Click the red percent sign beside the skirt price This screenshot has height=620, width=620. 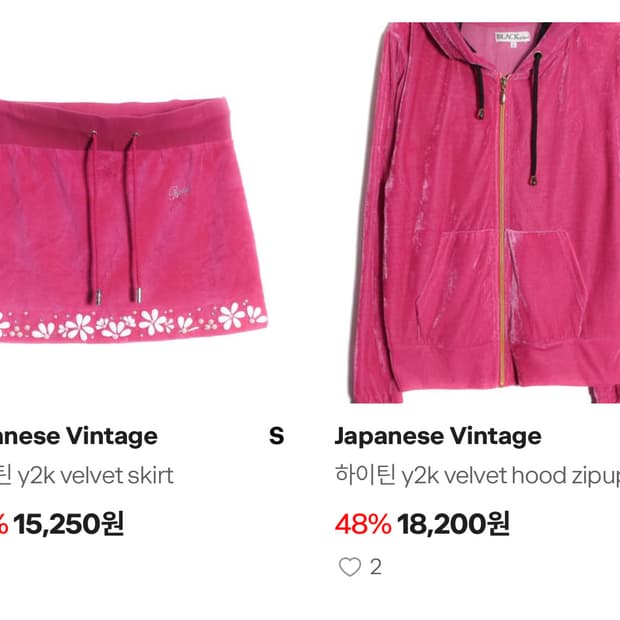pyautogui.click(x=3, y=524)
